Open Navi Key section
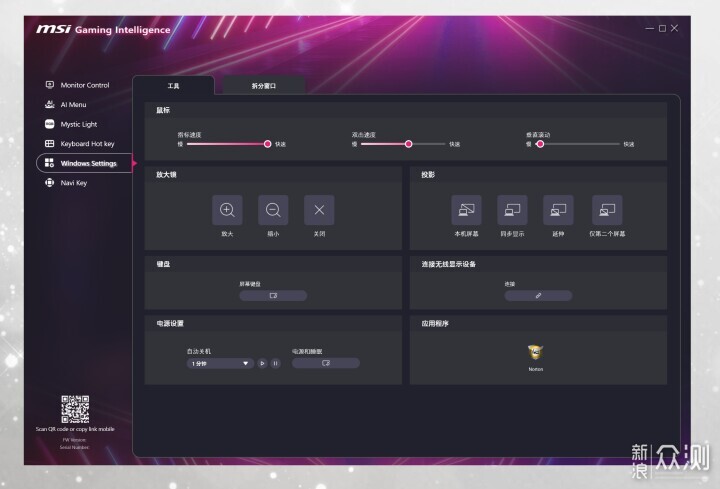The height and width of the screenshot is (489, 720). pos(66,183)
